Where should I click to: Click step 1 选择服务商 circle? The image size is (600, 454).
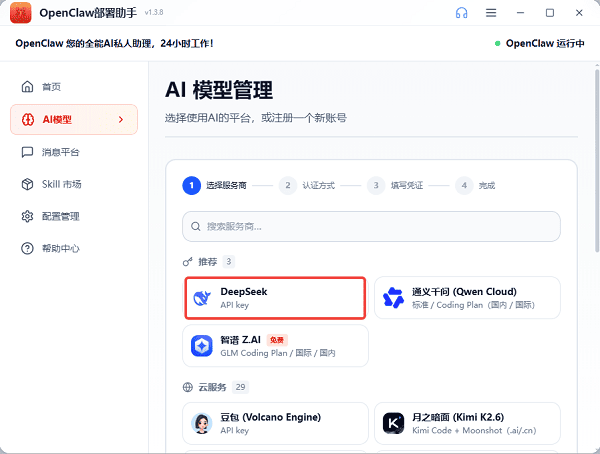(192, 186)
